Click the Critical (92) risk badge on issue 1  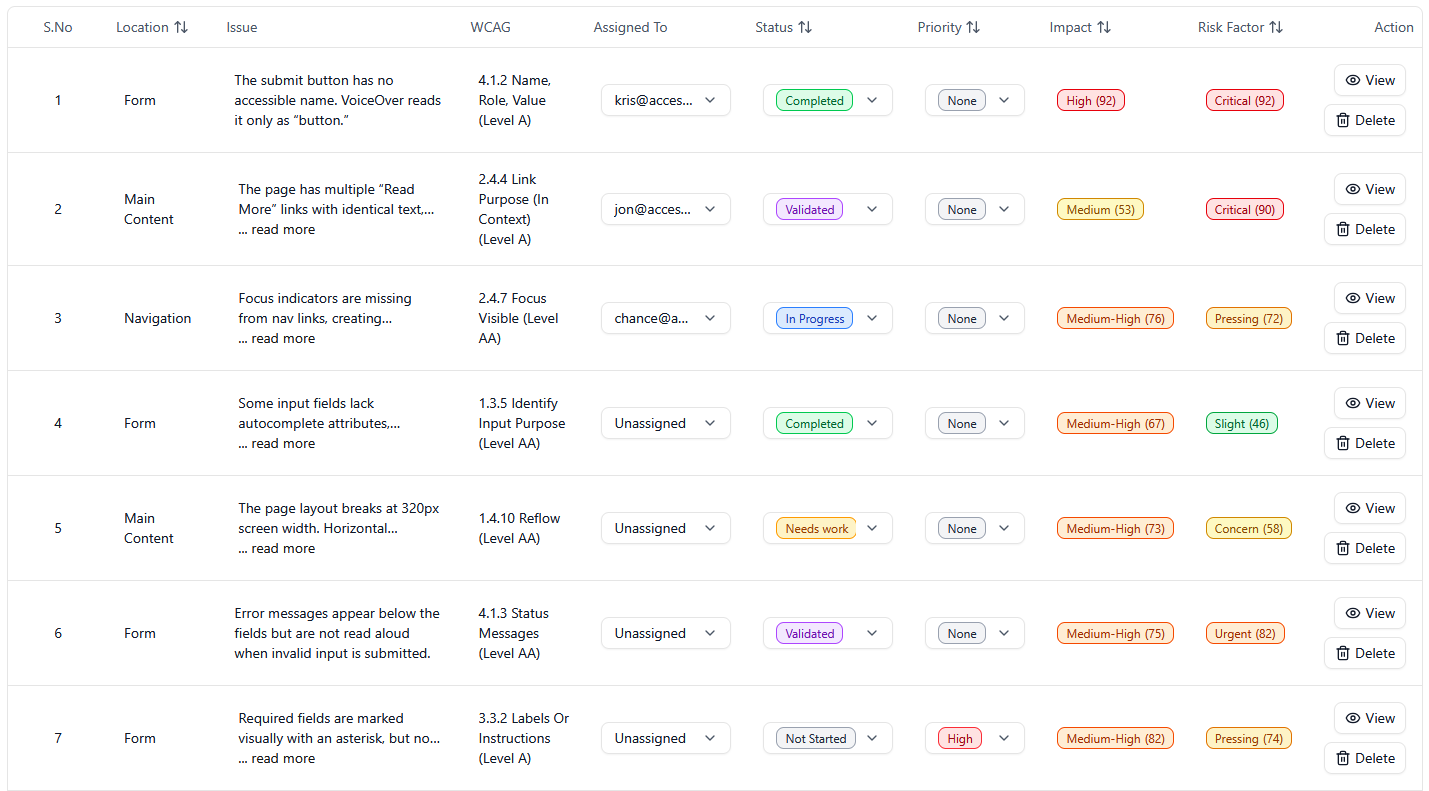click(1244, 100)
